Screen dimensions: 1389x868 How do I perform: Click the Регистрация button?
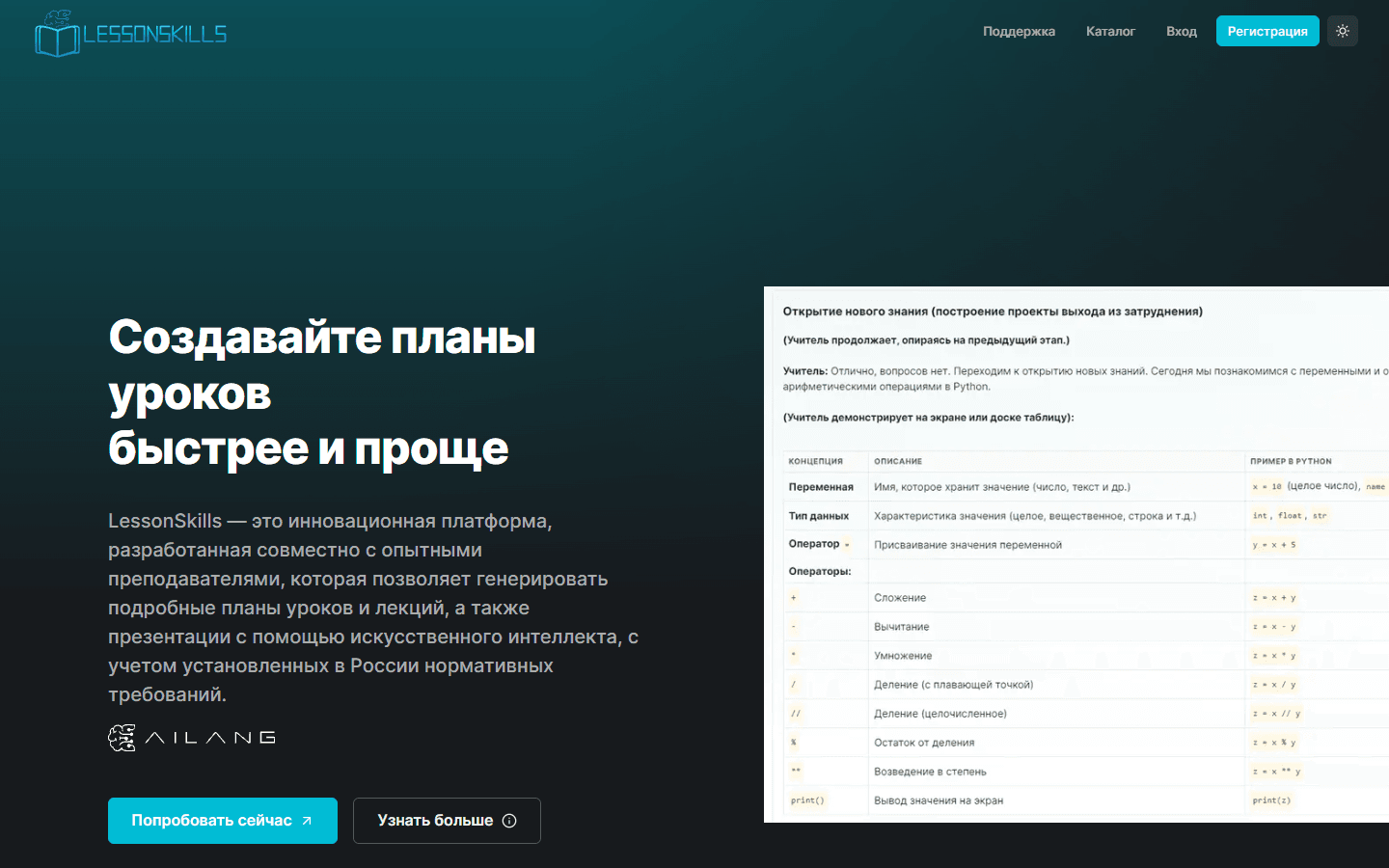tap(1267, 31)
